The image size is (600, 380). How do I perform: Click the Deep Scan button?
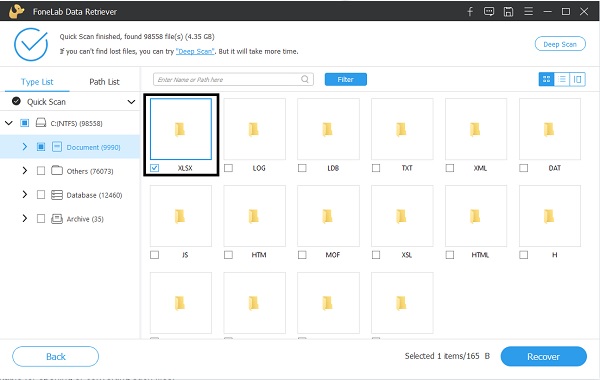coord(560,44)
